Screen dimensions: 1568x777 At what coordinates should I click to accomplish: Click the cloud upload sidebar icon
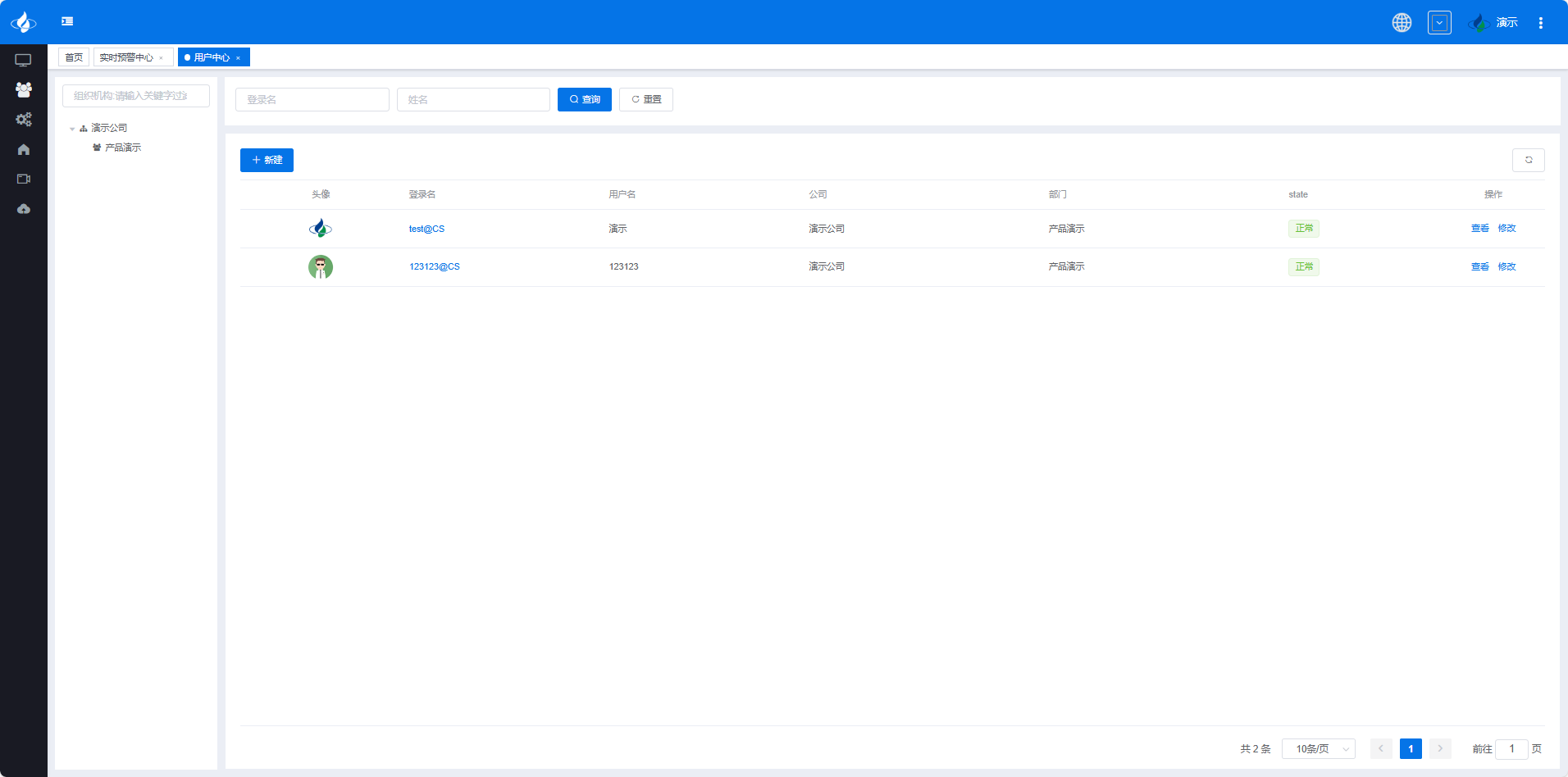click(x=23, y=209)
